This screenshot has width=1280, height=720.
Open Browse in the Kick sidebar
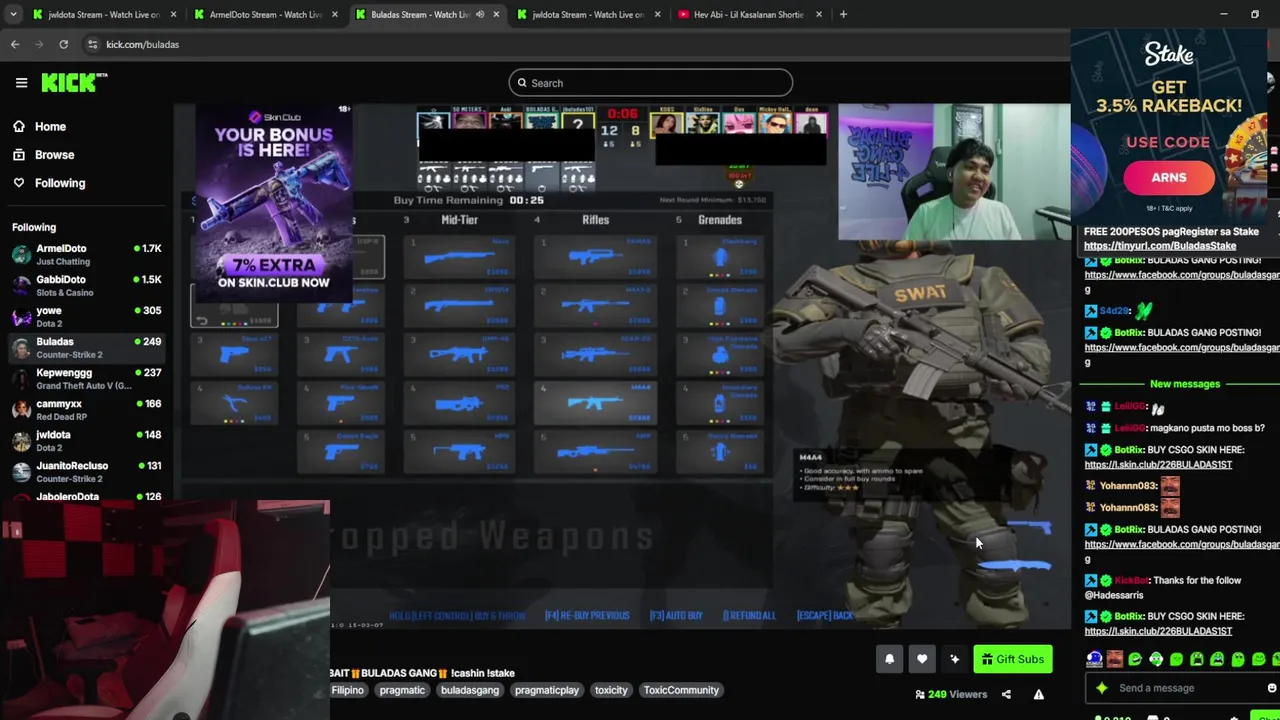pos(54,155)
